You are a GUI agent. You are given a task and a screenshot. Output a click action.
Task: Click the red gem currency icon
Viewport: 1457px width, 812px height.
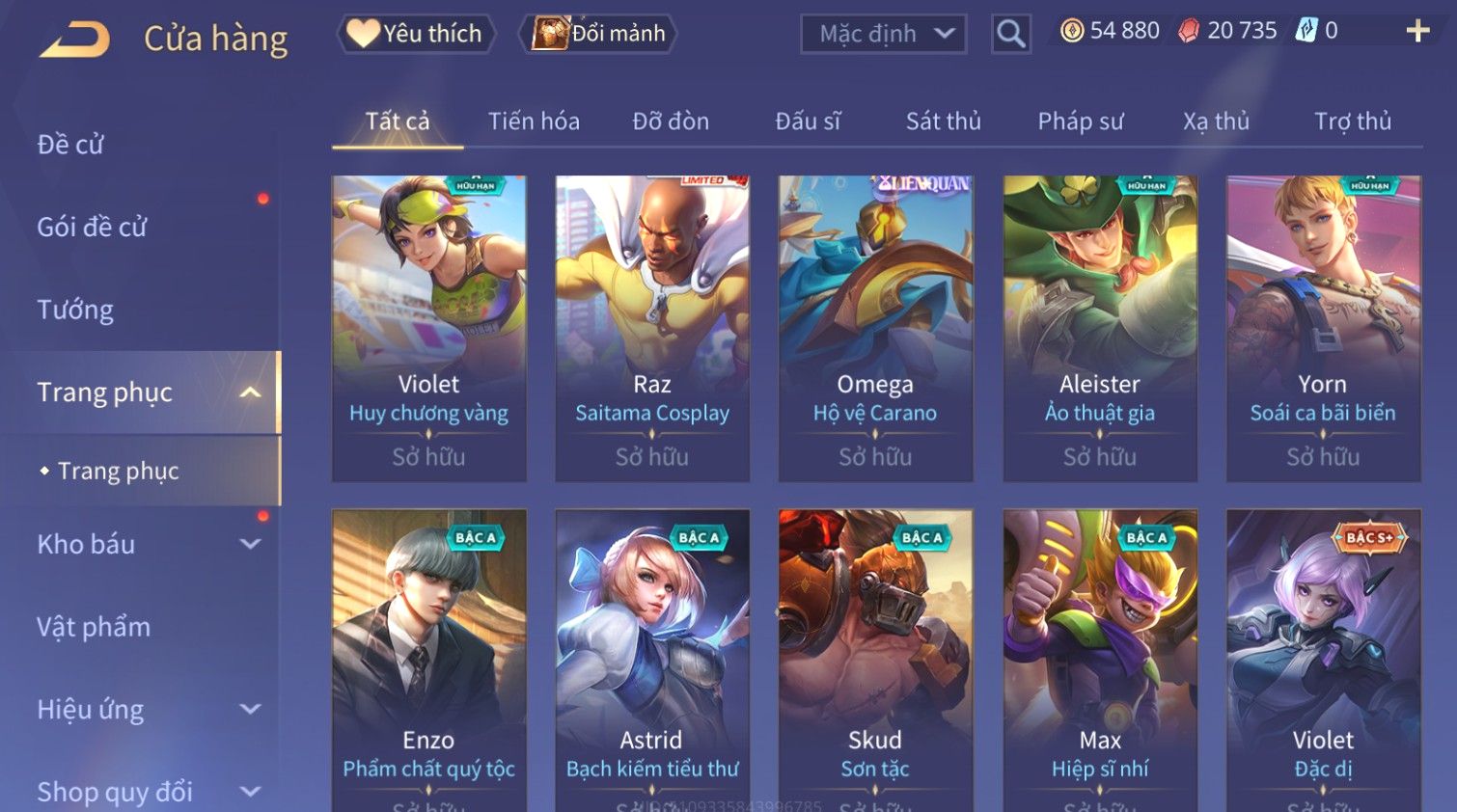(1189, 31)
